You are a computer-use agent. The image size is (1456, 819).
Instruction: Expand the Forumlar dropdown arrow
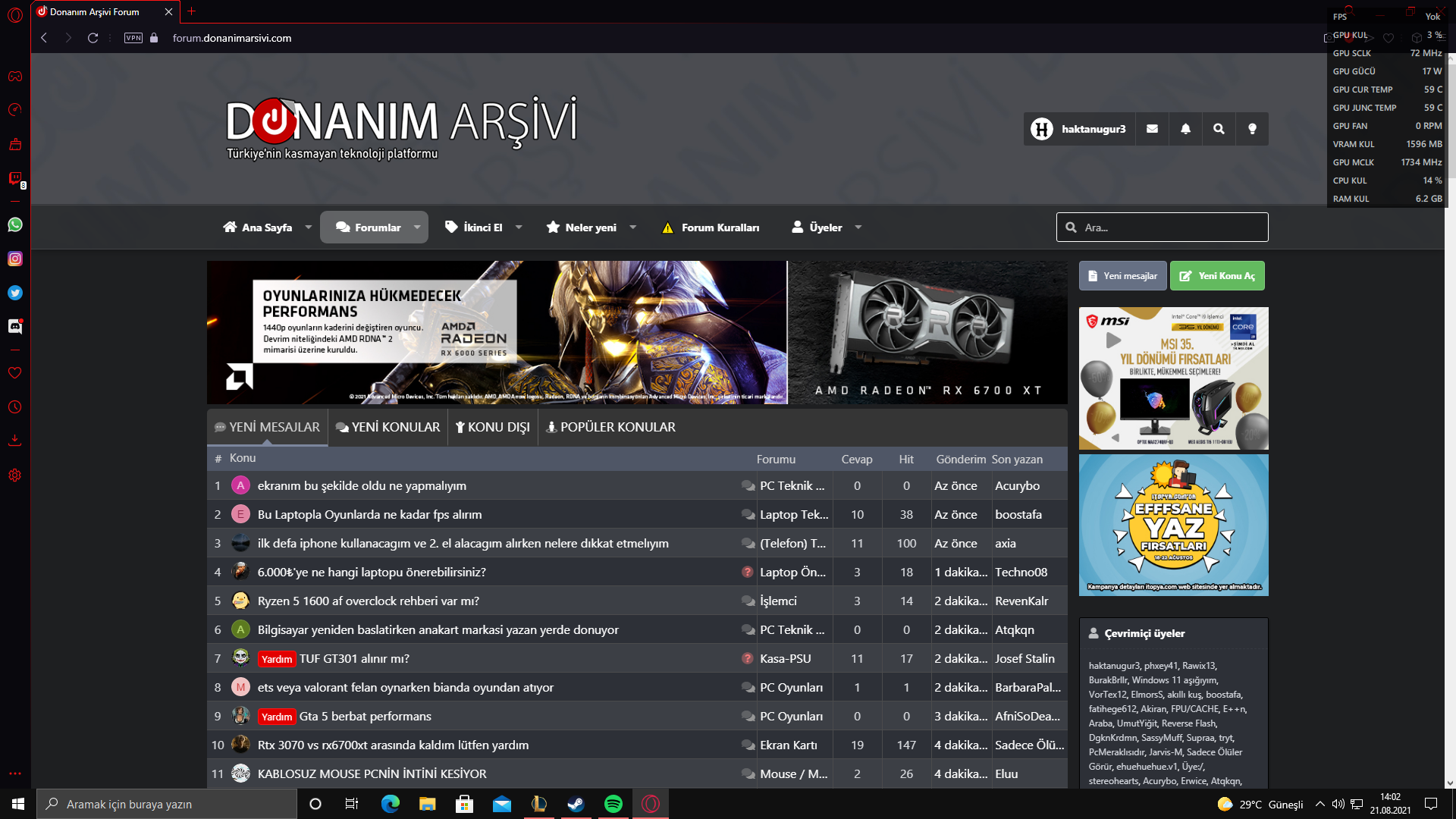[x=417, y=227]
